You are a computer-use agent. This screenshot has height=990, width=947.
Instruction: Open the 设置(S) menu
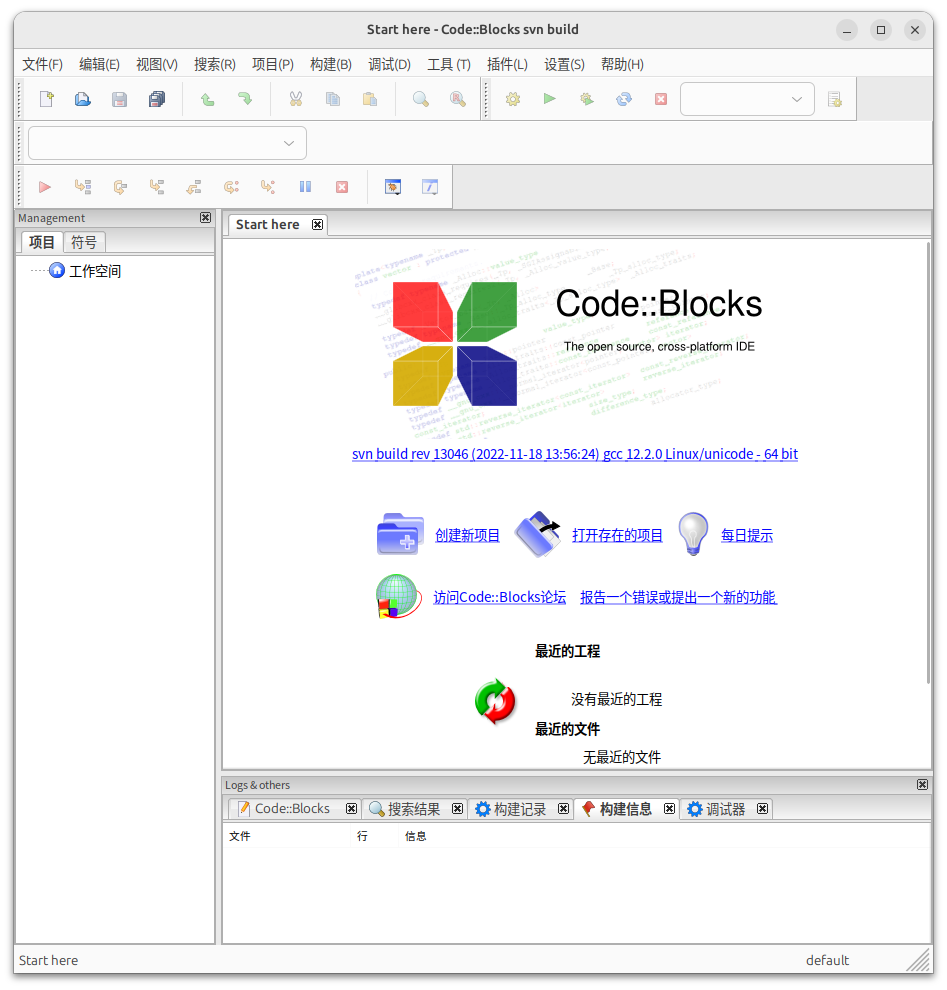(x=564, y=64)
